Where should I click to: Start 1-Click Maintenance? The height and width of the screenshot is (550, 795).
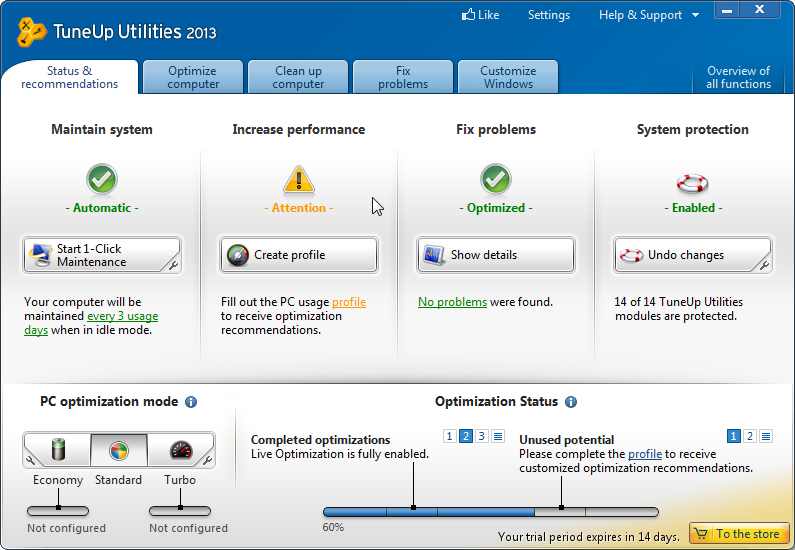point(102,255)
